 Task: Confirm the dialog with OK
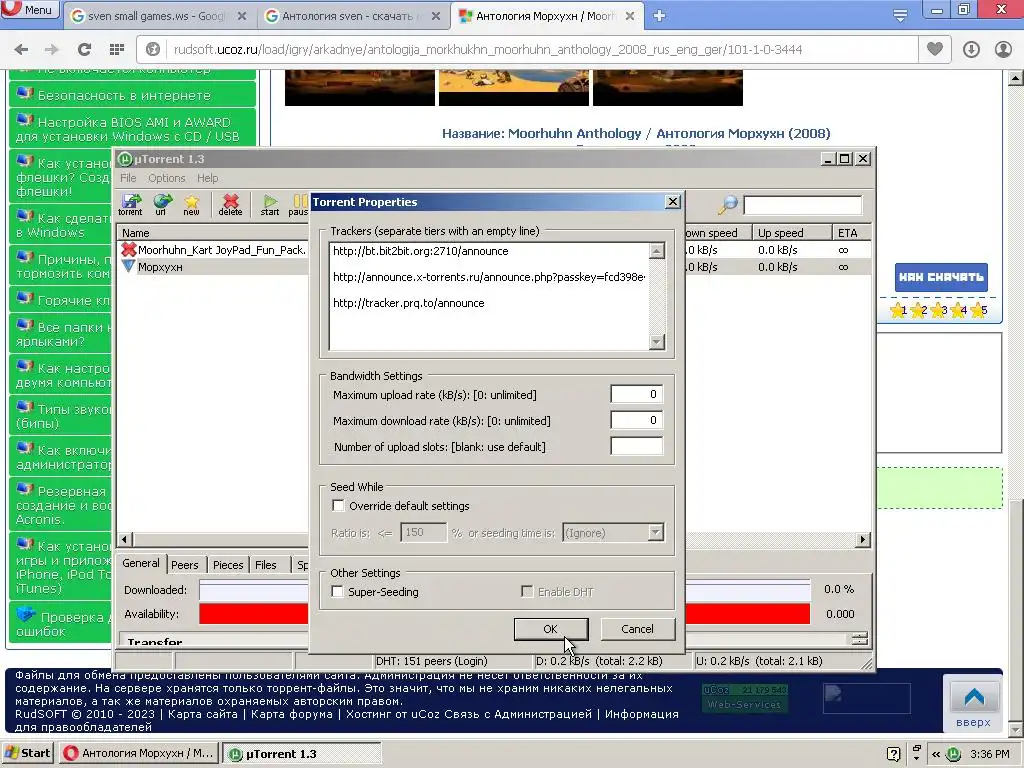[x=551, y=629]
